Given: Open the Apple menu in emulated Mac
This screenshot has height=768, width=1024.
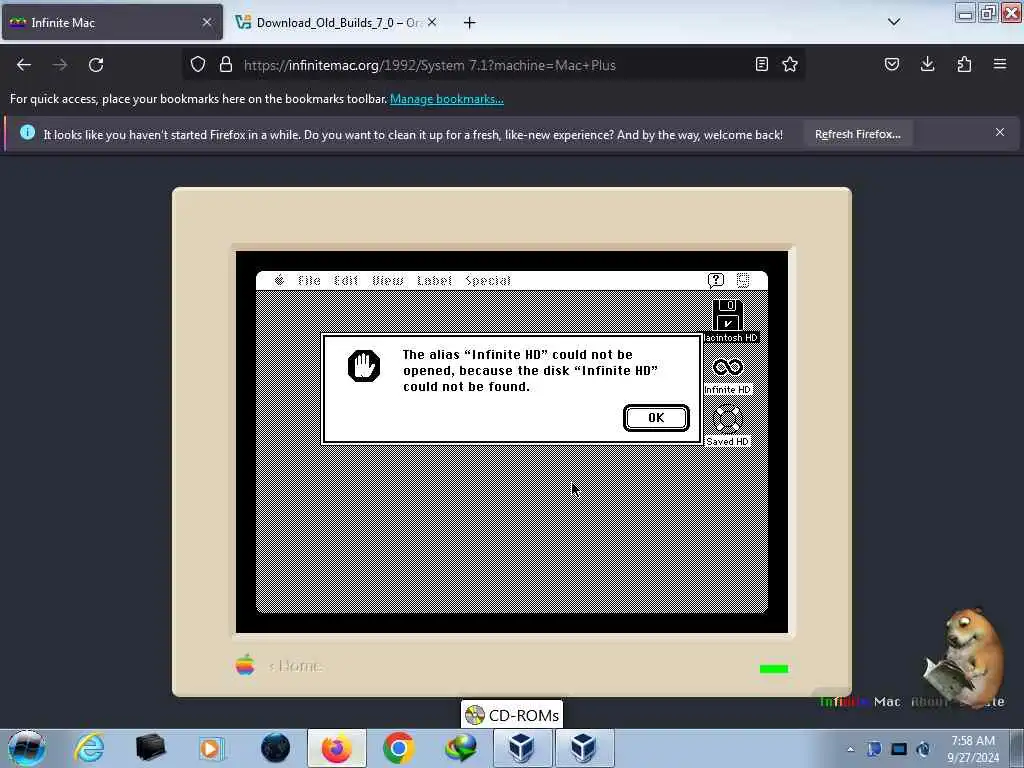Looking at the screenshot, I should (x=280, y=280).
